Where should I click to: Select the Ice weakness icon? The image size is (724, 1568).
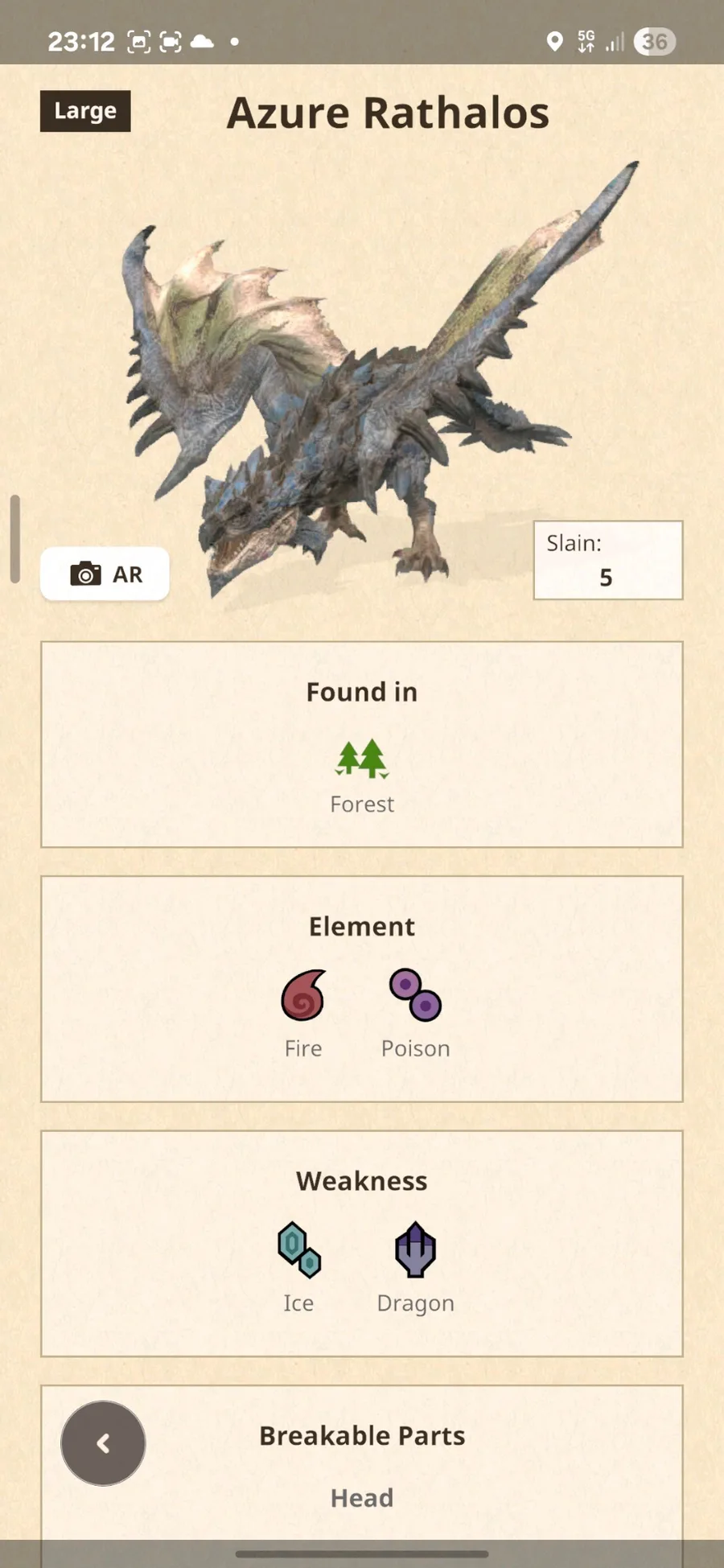[x=298, y=1249]
